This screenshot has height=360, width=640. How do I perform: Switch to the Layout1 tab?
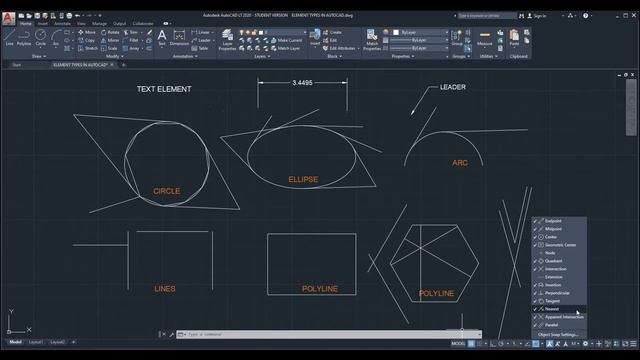[x=36, y=342]
